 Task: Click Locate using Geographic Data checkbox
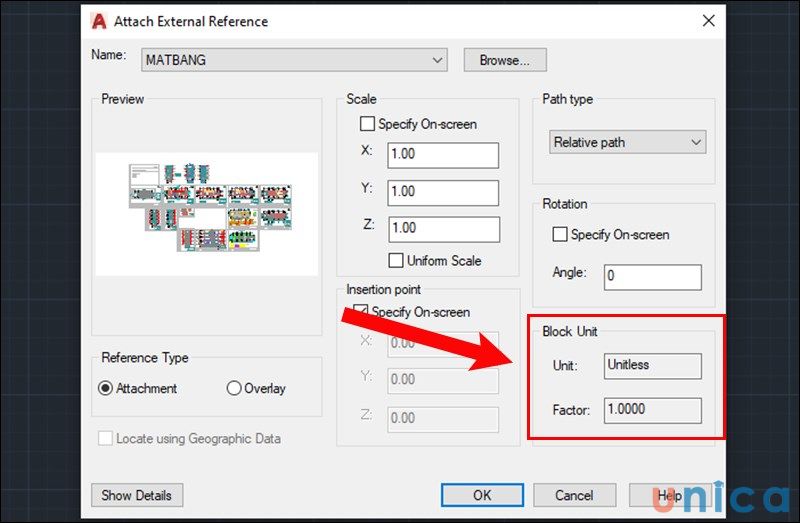coord(105,438)
